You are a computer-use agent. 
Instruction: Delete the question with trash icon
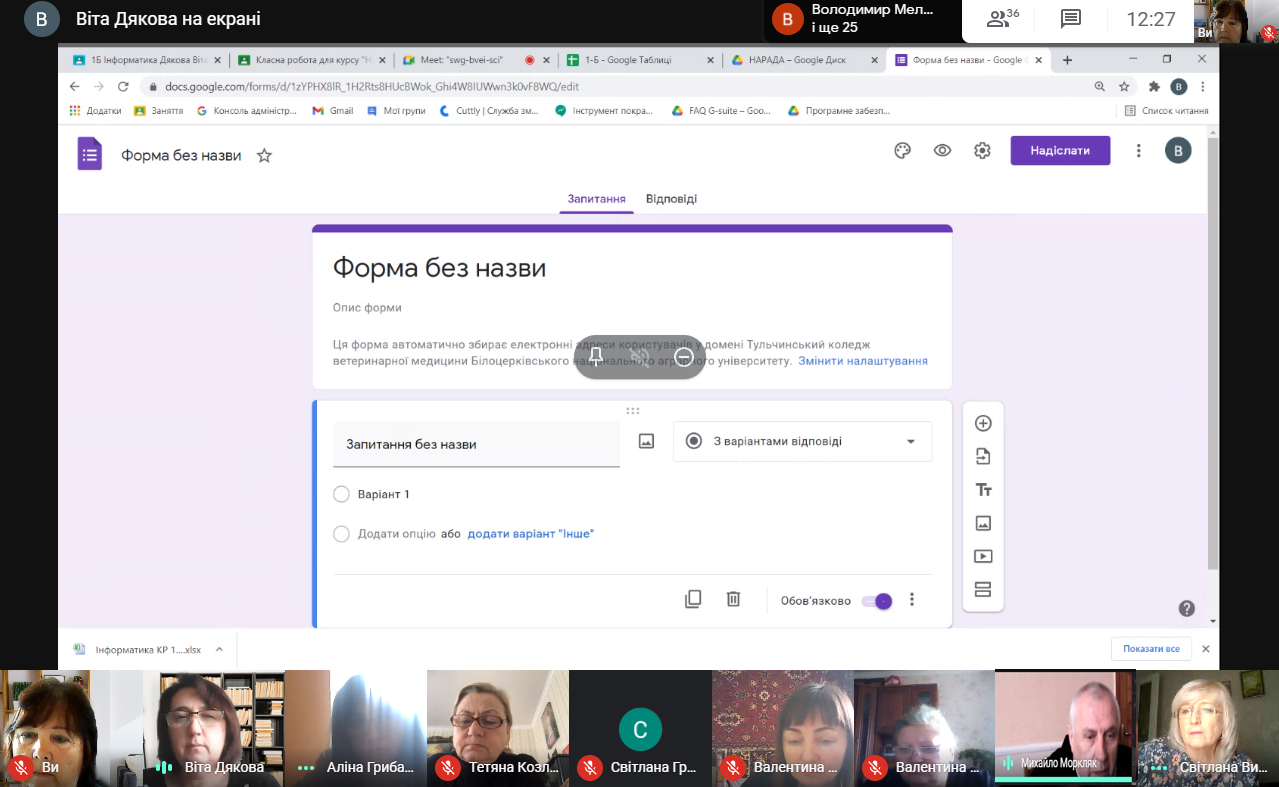pos(733,599)
